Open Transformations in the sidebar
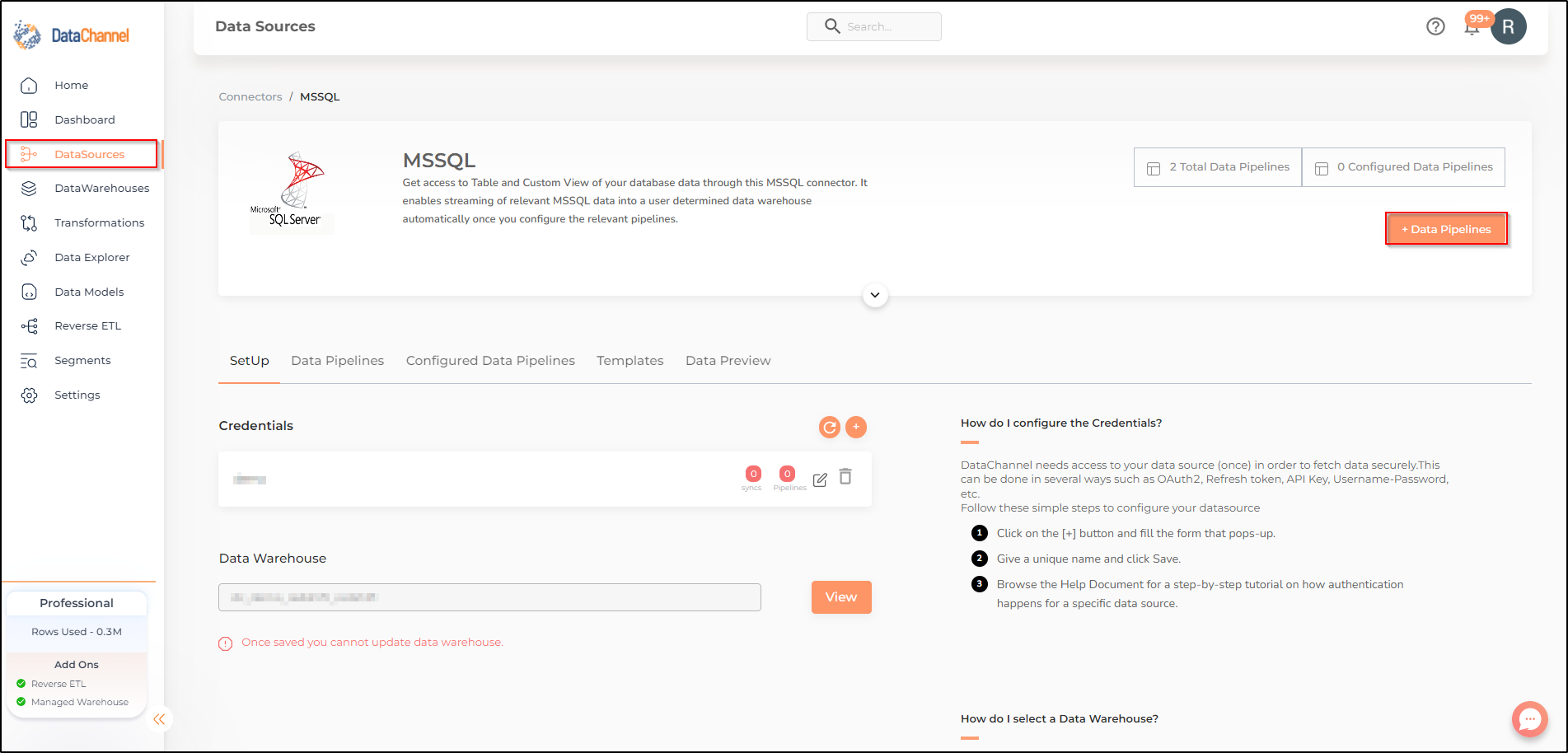 pyautogui.click(x=99, y=222)
